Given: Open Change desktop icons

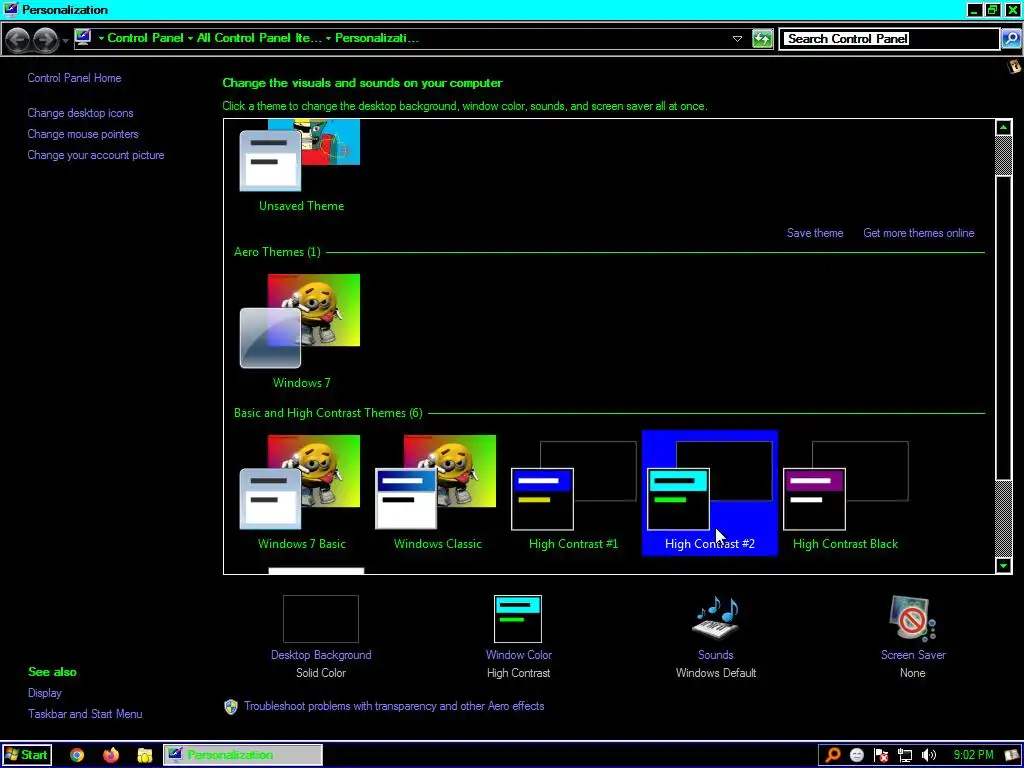Looking at the screenshot, I should (80, 113).
